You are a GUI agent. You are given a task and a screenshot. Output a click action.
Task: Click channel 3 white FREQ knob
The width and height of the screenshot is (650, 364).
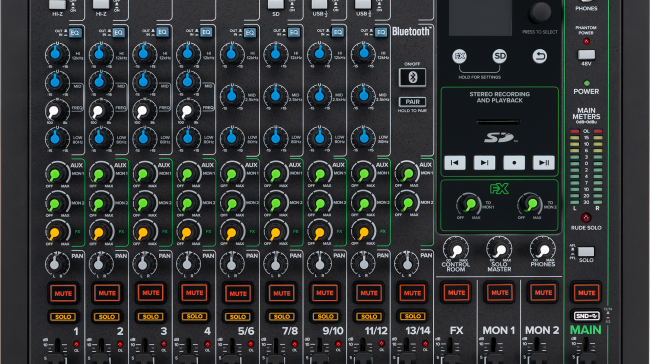tap(143, 110)
